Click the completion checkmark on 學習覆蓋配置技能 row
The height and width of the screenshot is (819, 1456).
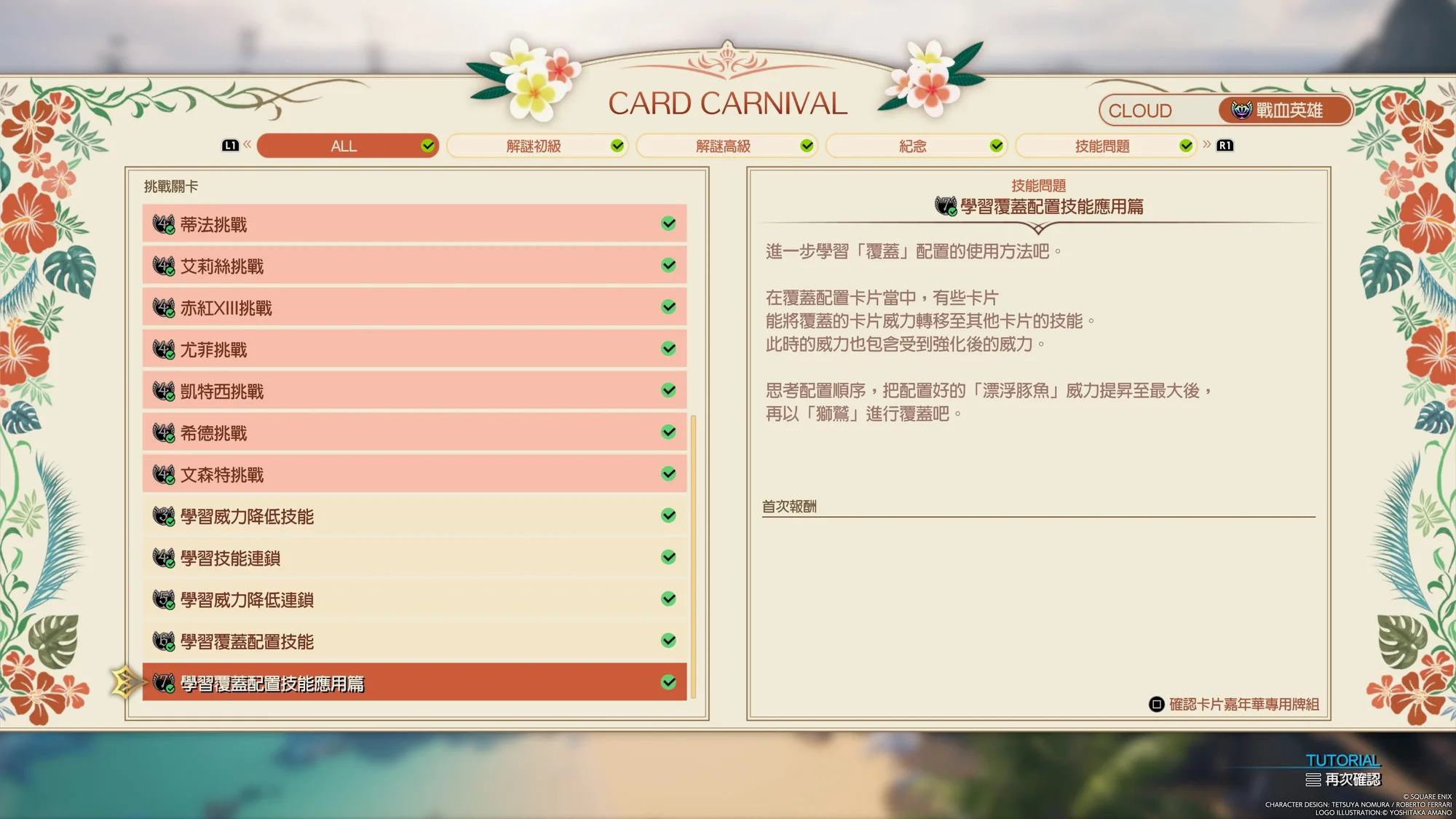(668, 640)
